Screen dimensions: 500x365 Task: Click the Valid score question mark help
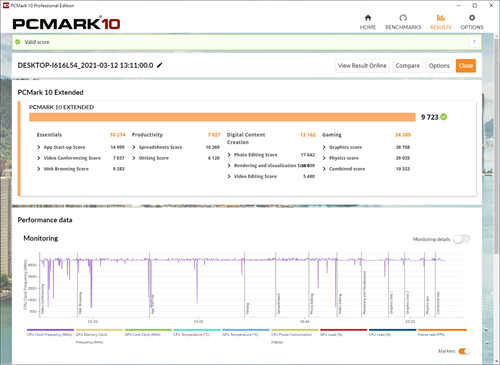point(474,42)
